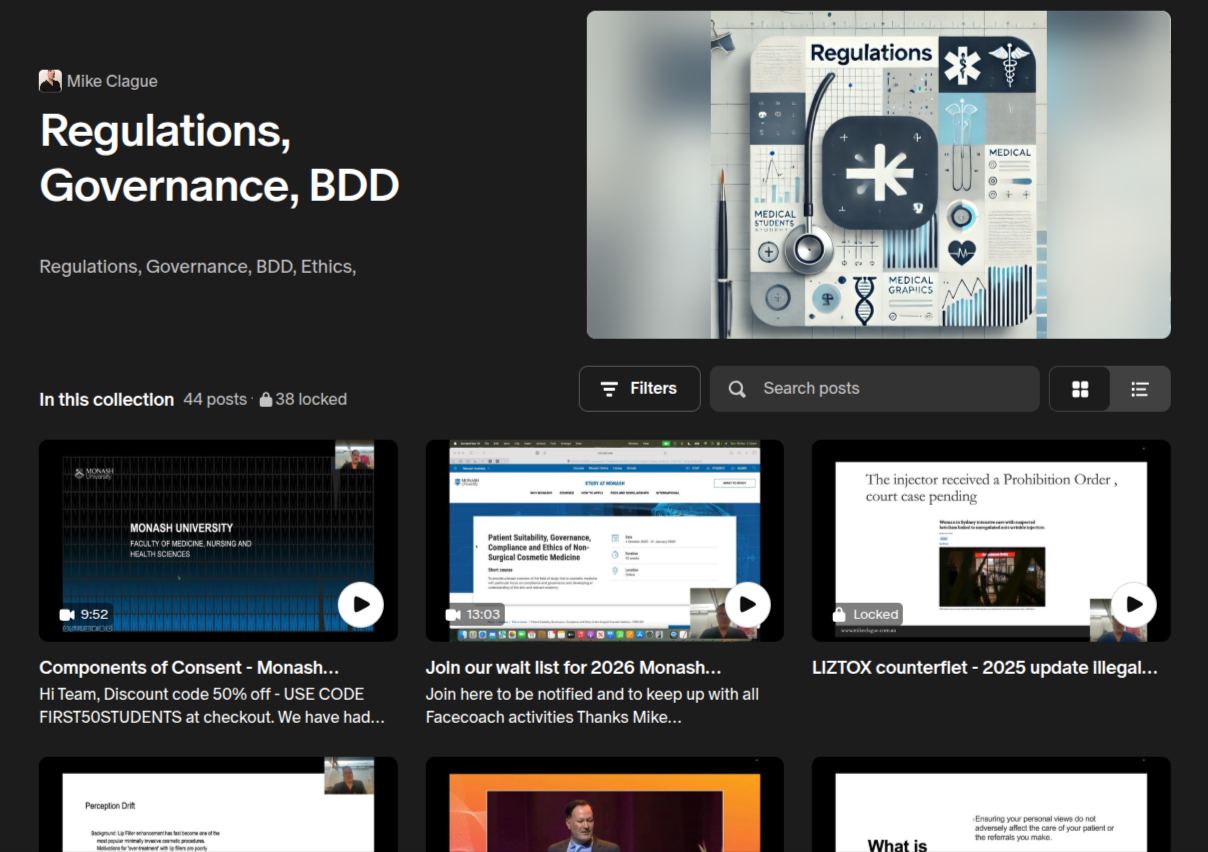This screenshot has width=1208, height=852.
Task: Open Components of Consent - Monash post title
Action: (189, 667)
